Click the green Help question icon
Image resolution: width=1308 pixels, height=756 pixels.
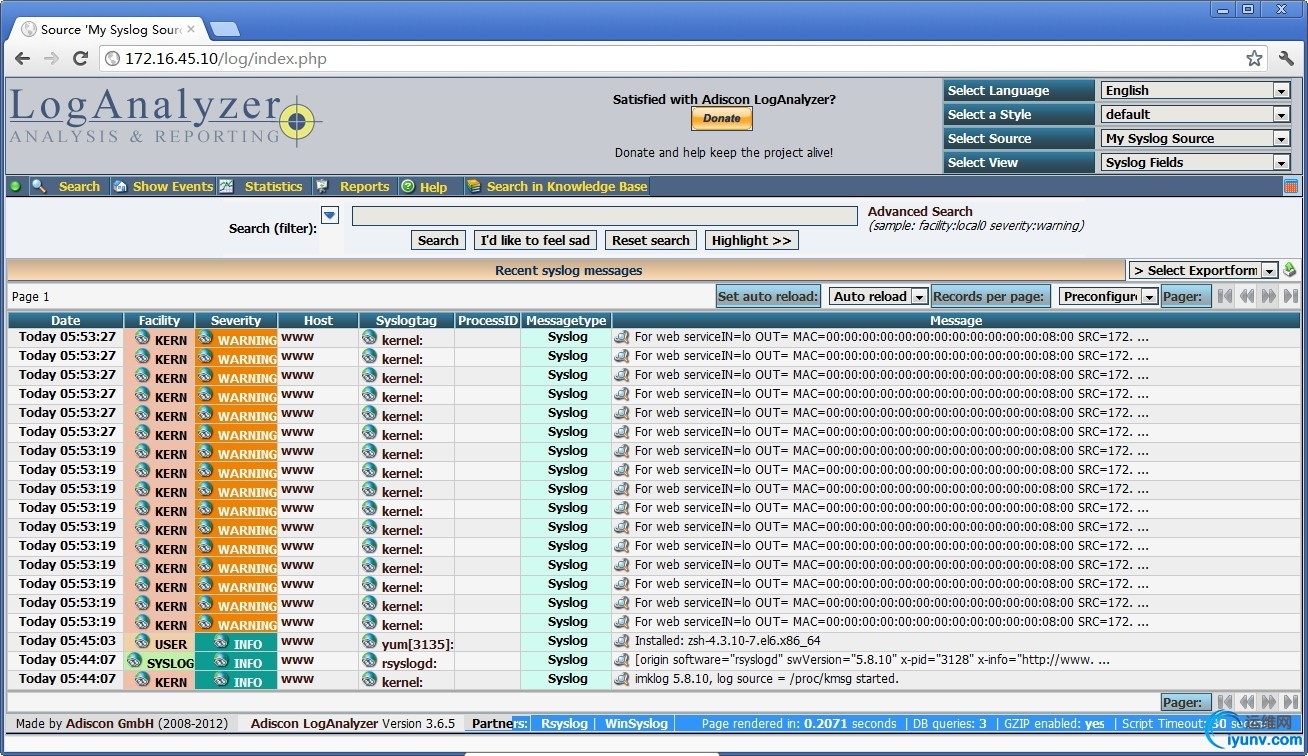point(408,186)
